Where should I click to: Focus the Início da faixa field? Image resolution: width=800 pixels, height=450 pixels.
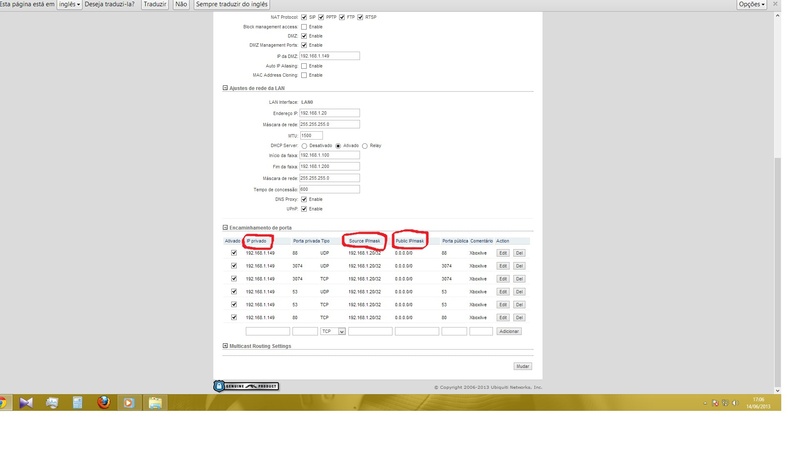tap(330, 155)
